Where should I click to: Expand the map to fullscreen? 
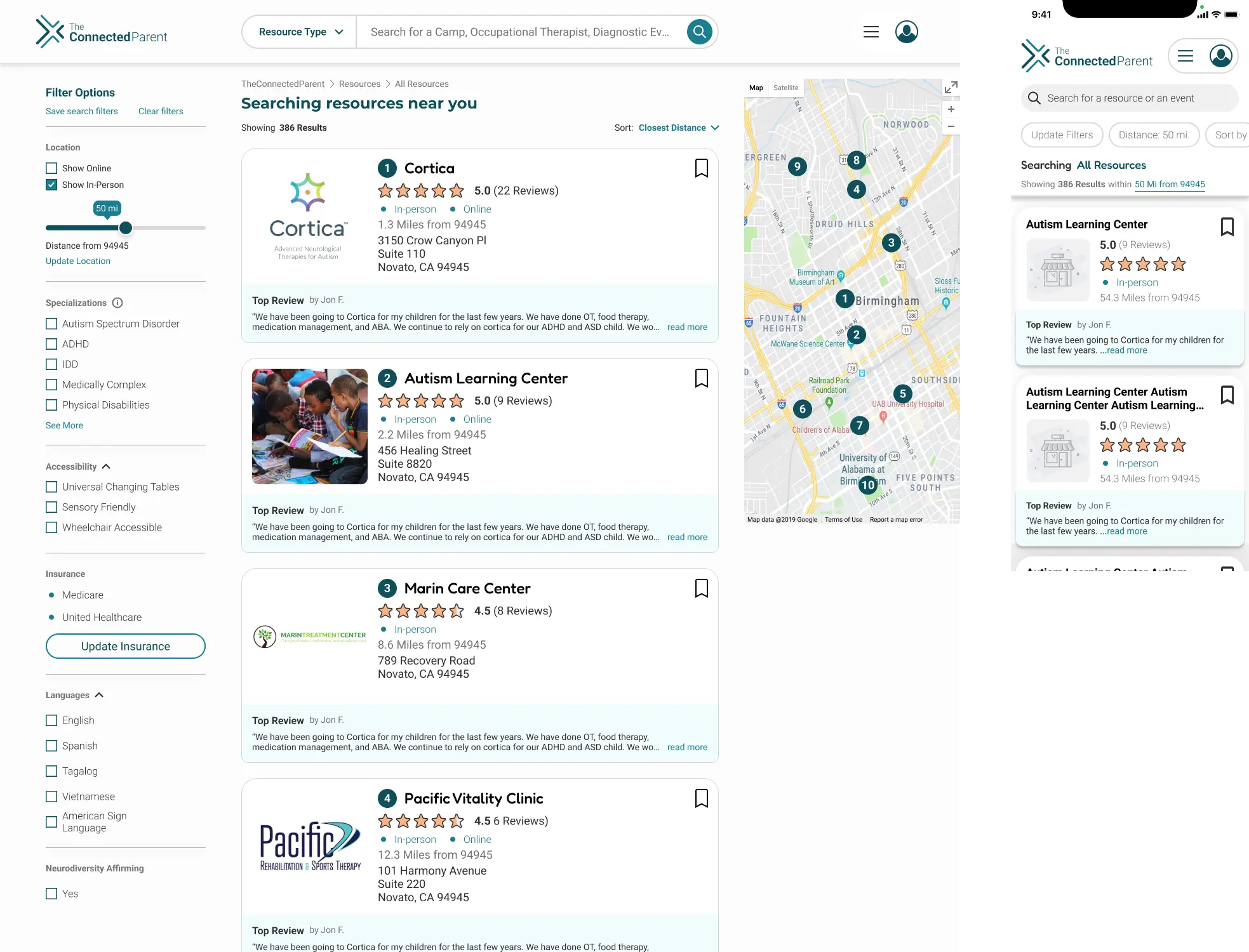pos(950,87)
